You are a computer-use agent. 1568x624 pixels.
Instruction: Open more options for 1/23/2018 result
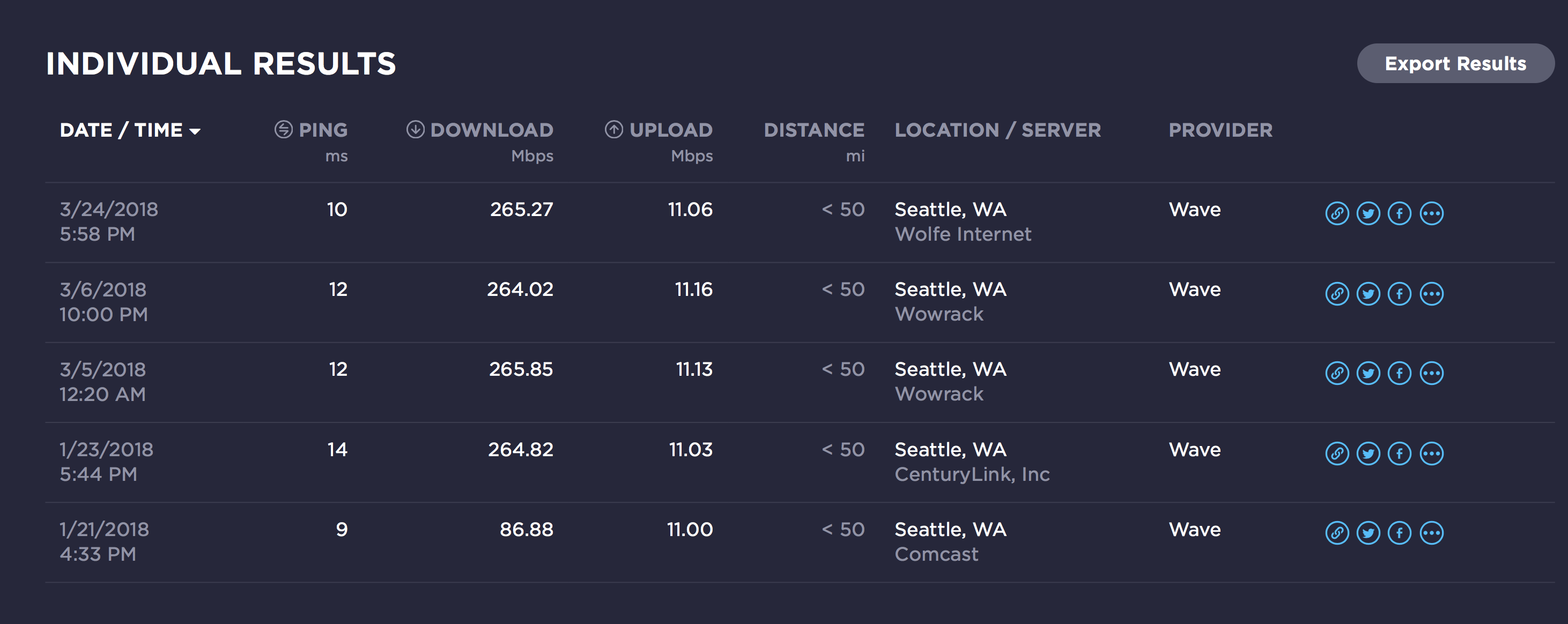tap(1431, 454)
